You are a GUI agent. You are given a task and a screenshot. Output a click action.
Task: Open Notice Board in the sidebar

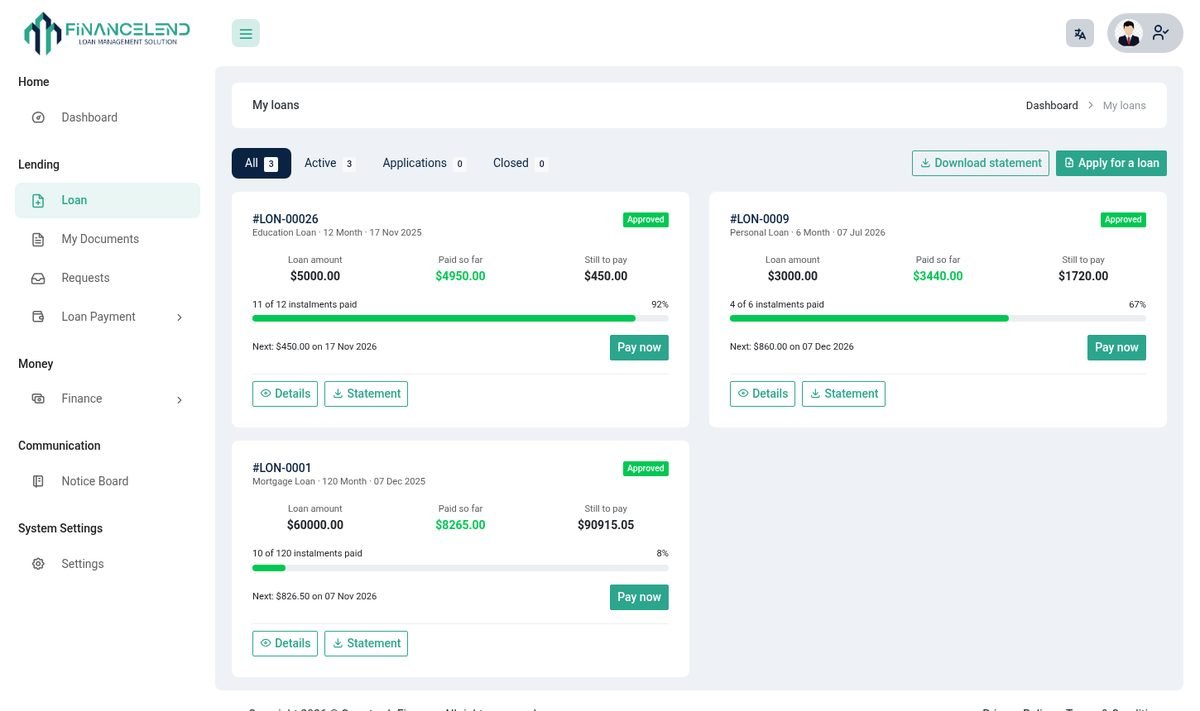107,481
